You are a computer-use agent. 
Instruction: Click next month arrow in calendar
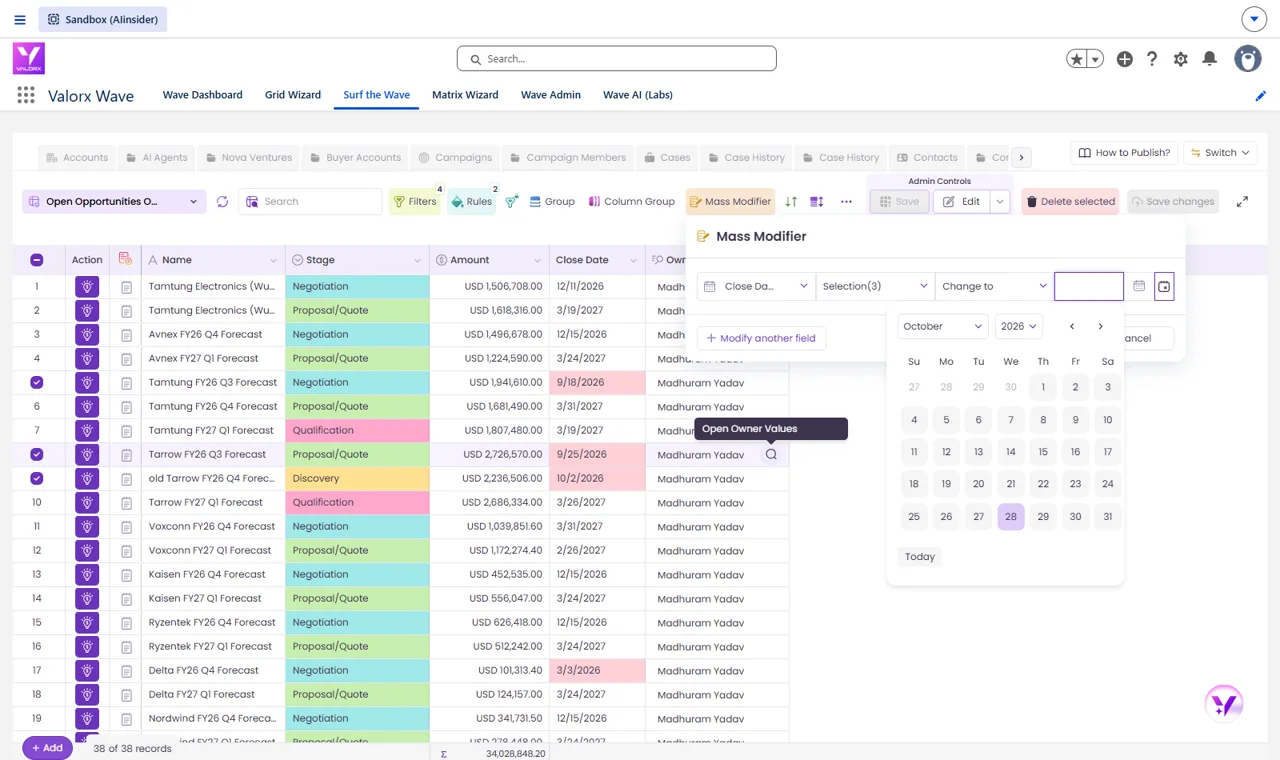[x=1101, y=326]
